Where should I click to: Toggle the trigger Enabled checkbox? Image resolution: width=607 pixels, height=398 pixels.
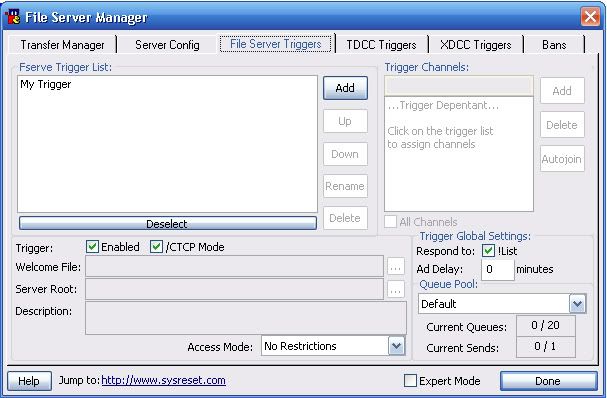pos(92,247)
